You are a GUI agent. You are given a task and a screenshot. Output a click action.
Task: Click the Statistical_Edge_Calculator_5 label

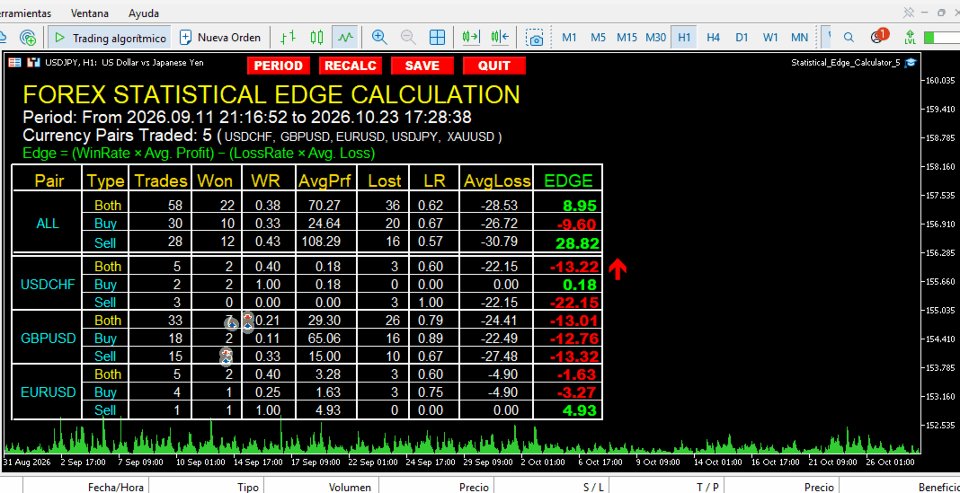(846, 62)
